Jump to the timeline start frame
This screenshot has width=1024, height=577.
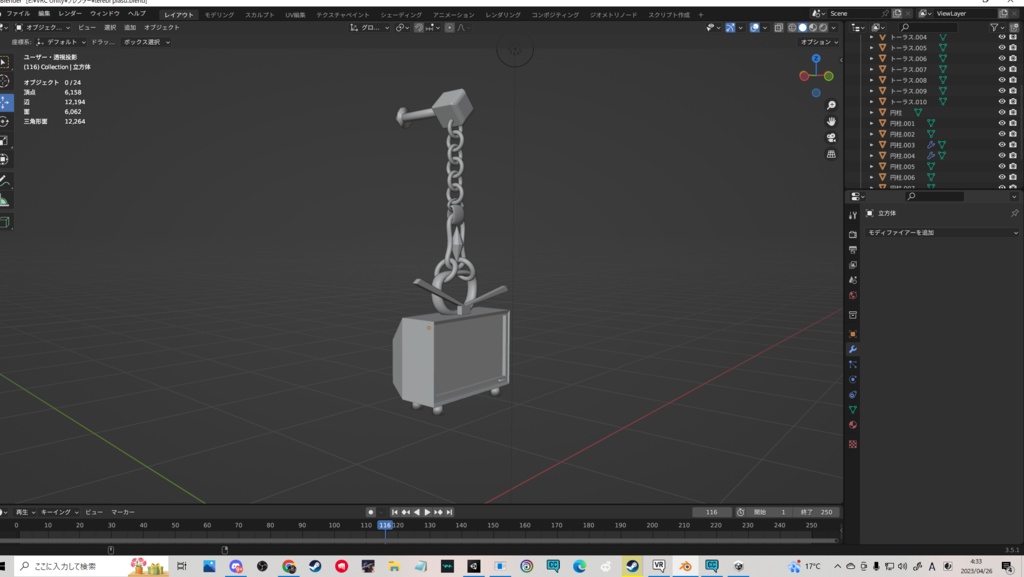point(394,512)
